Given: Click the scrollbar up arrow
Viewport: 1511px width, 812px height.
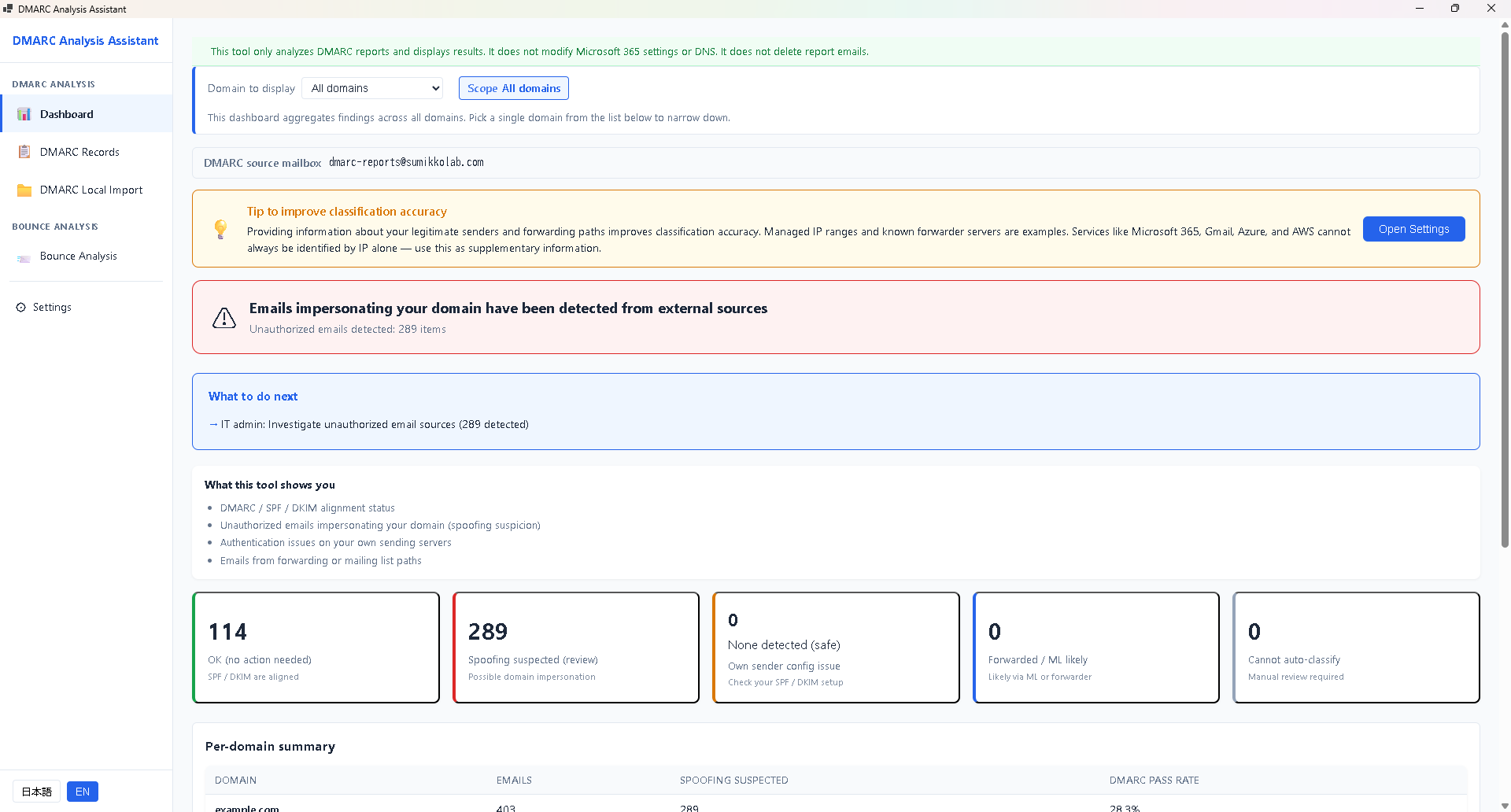Looking at the screenshot, I should point(1505,24).
